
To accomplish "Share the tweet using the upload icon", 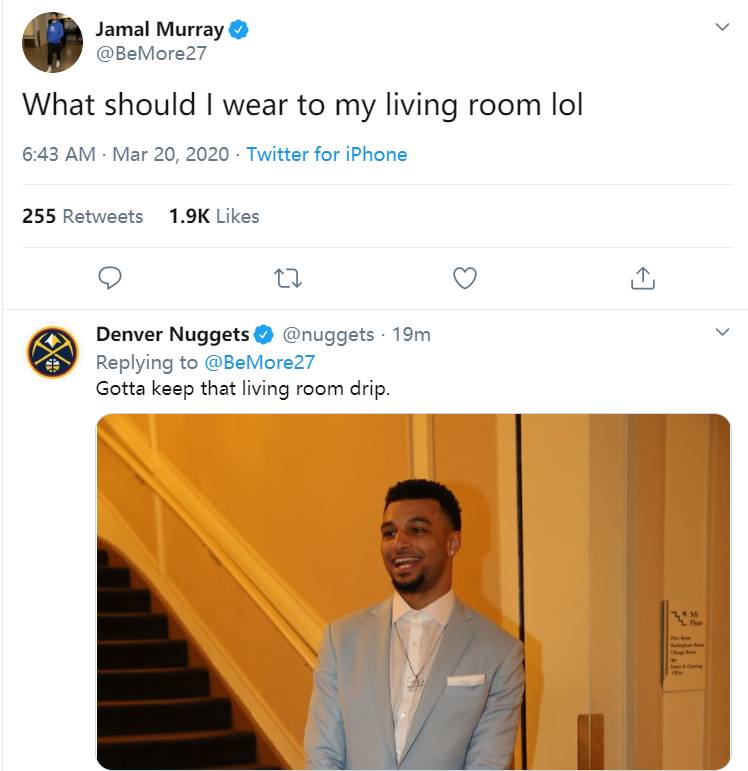I will point(642,278).
